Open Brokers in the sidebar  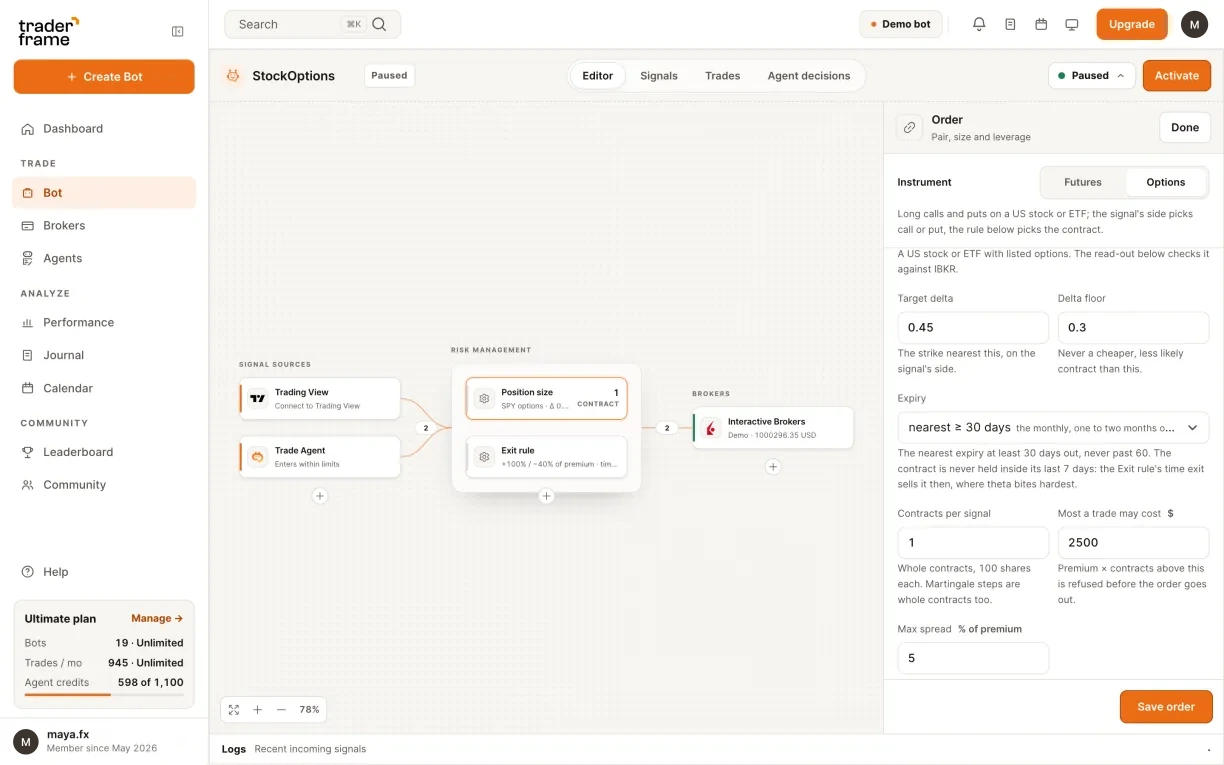point(104,225)
